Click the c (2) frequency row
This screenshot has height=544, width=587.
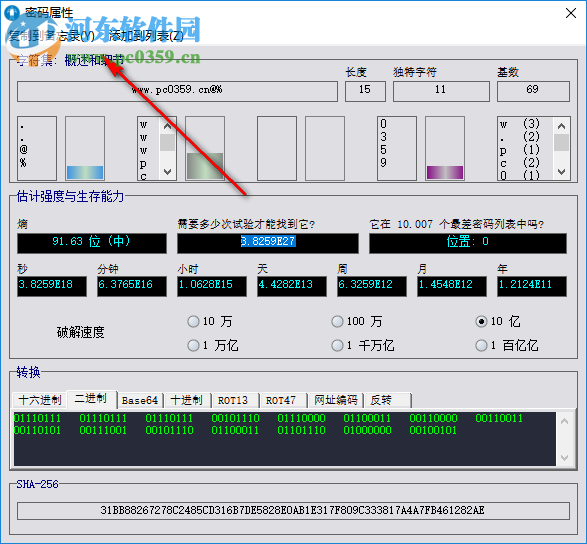click(x=520, y=163)
